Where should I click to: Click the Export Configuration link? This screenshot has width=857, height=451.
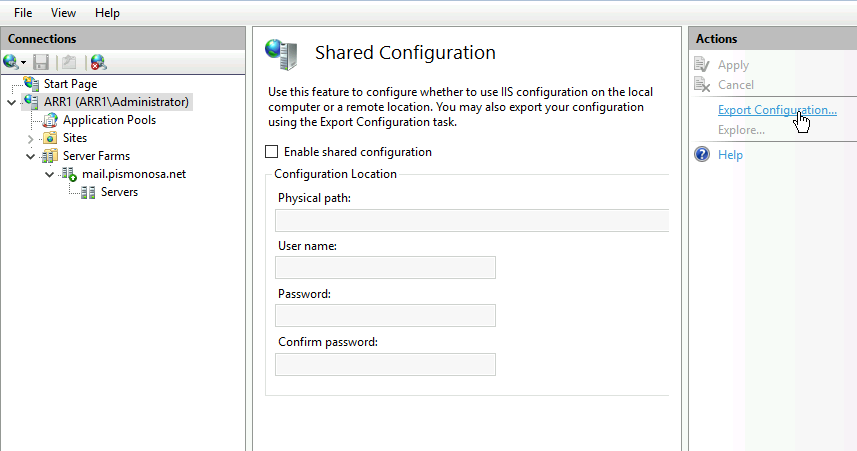click(x=777, y=110)
